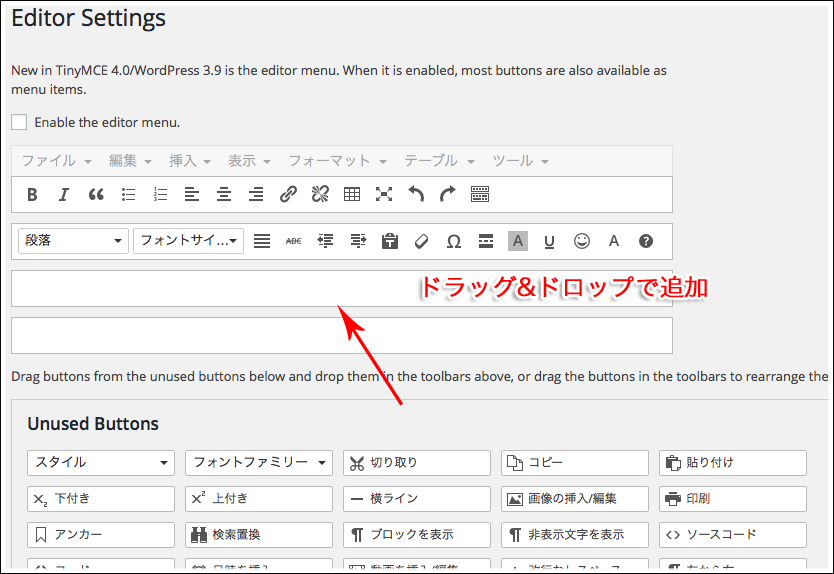Click the Bold formatting button
Viewport: 834px width, 574px height.
pos(32,195)
